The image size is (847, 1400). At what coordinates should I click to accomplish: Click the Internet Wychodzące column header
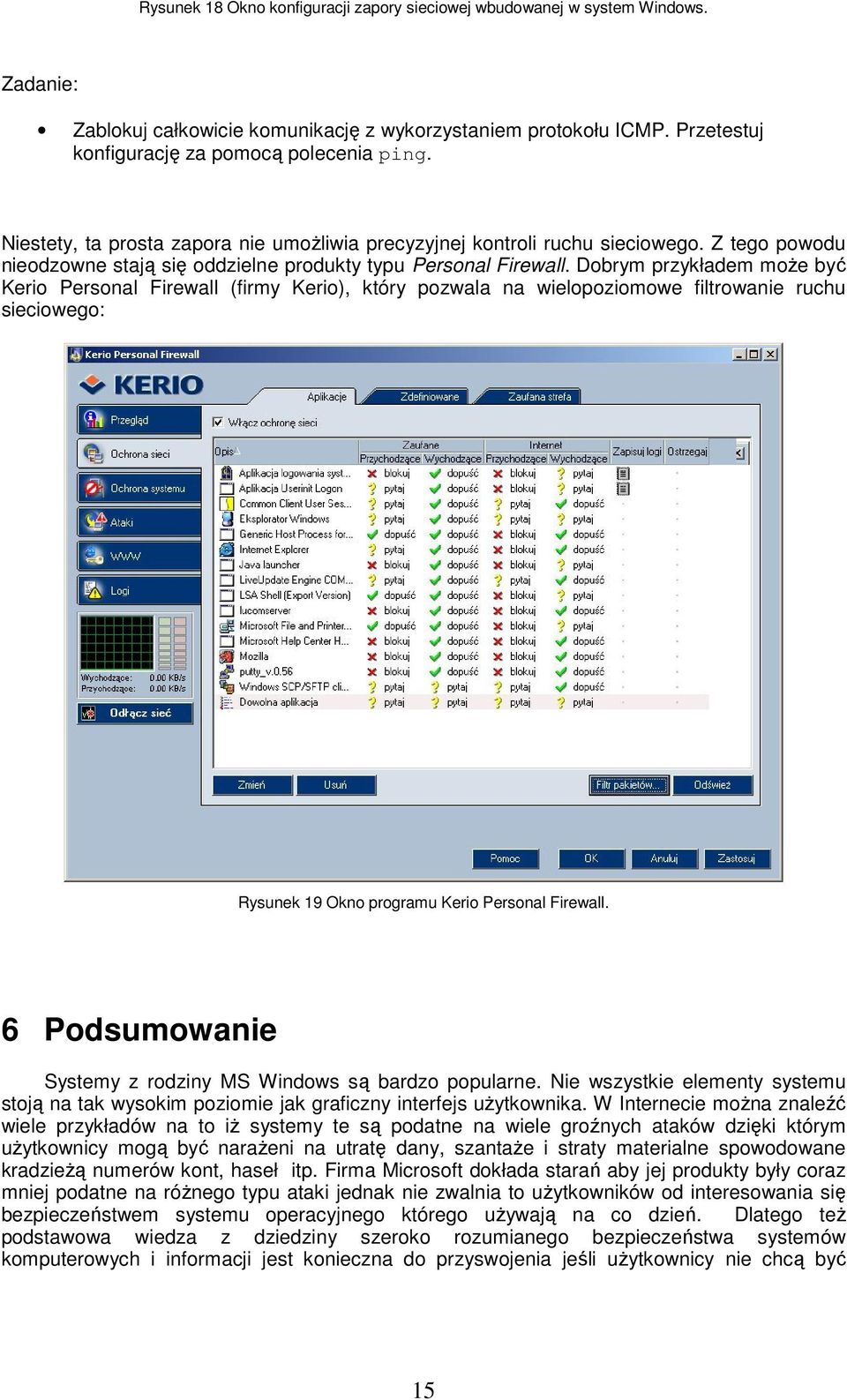click(x=579, y=459)
